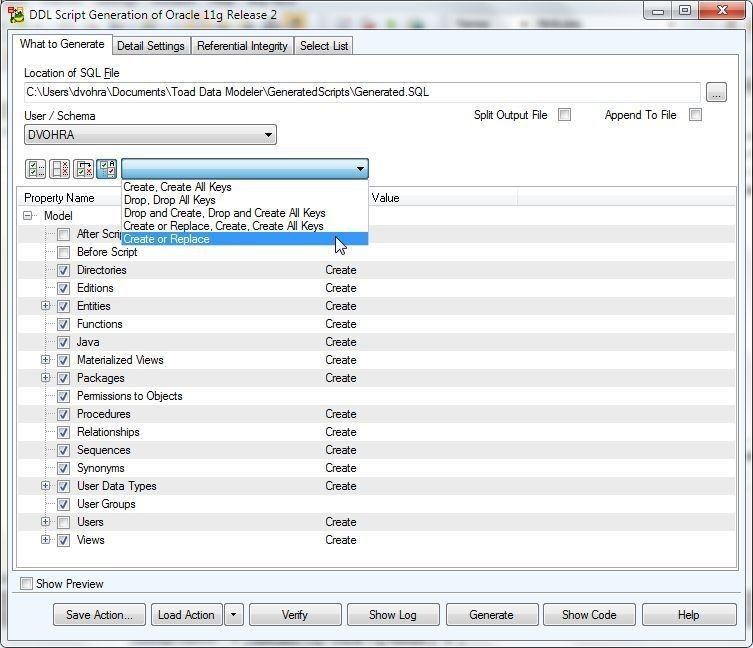Viewport: 753px width, 648px height.
Task: Choose 'Drop, Drop All Keys' option
Action: click(x=245, y=200)
